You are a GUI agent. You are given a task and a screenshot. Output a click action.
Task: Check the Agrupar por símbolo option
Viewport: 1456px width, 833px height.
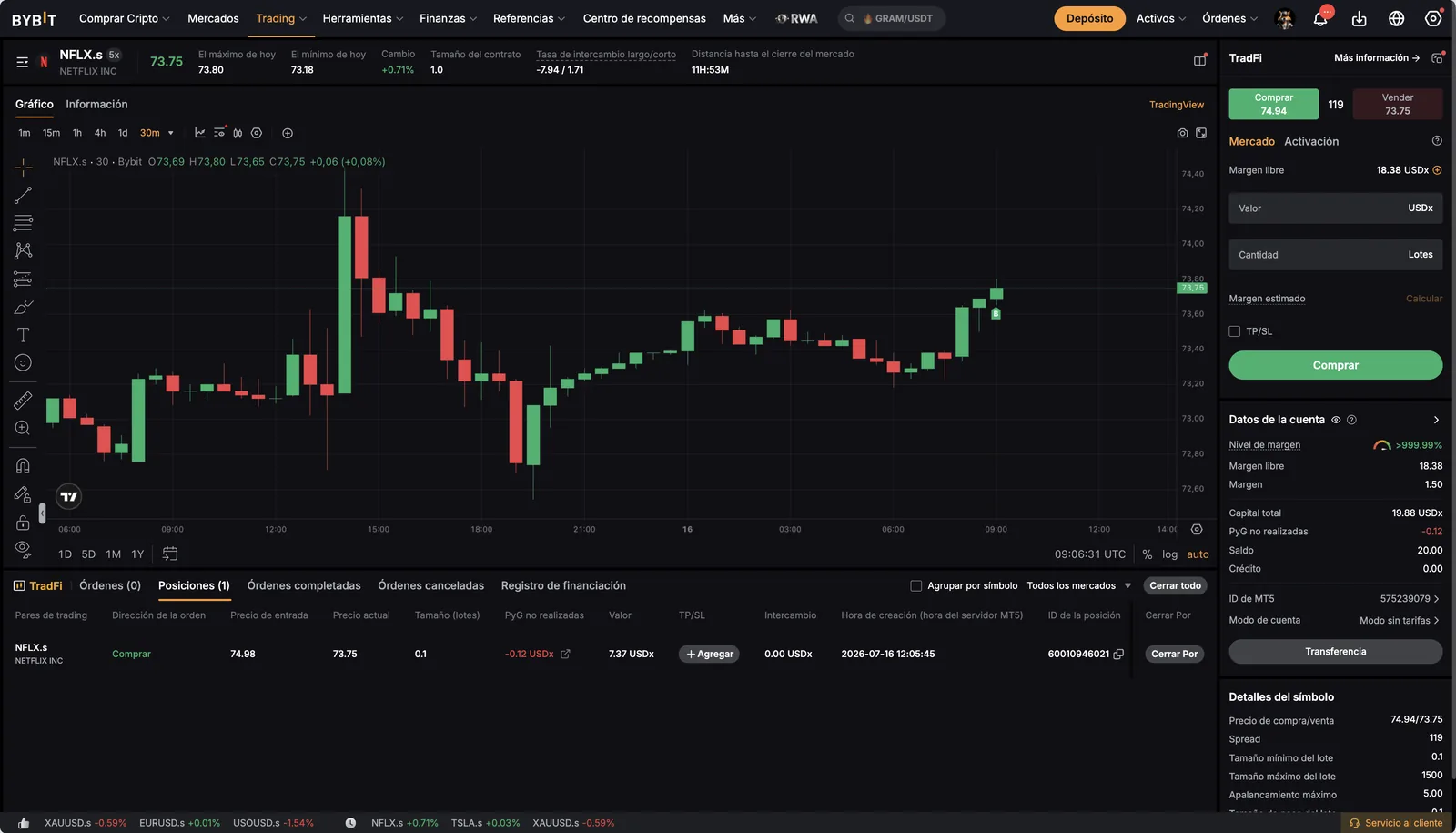pos(916,585)
